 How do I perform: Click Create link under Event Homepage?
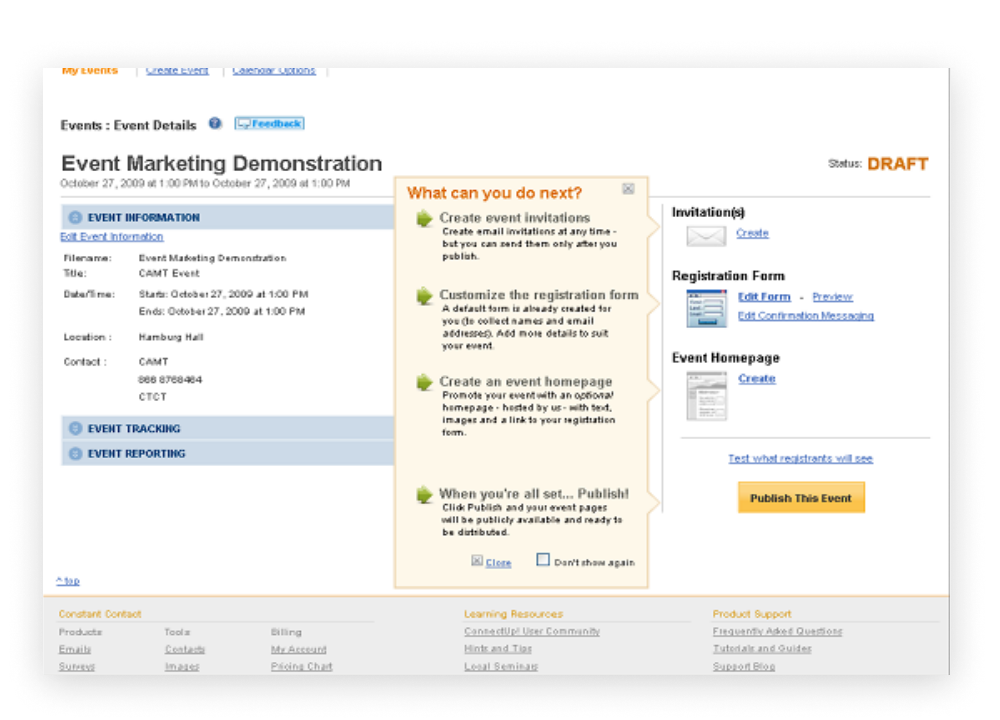click(x=757, y=378)
